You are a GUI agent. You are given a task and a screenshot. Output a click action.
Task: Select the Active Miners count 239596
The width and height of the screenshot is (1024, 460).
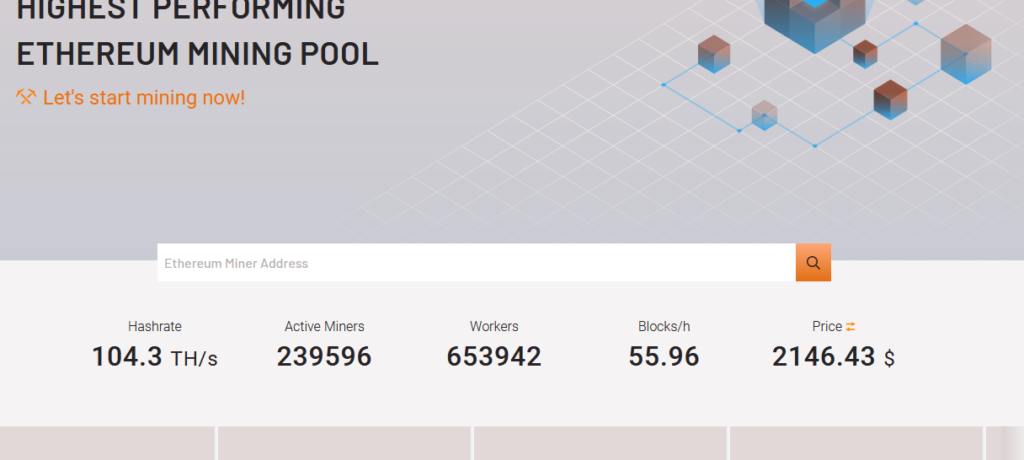[x=324, y=357]
